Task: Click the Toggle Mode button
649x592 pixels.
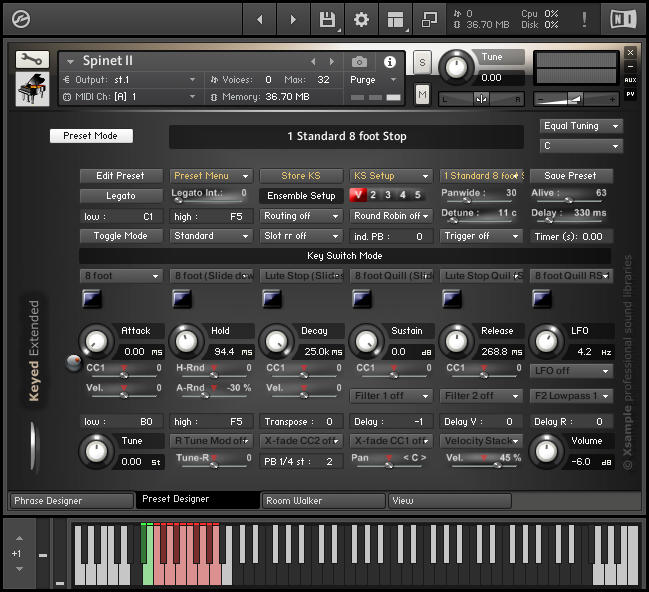Action: [121, 236]
